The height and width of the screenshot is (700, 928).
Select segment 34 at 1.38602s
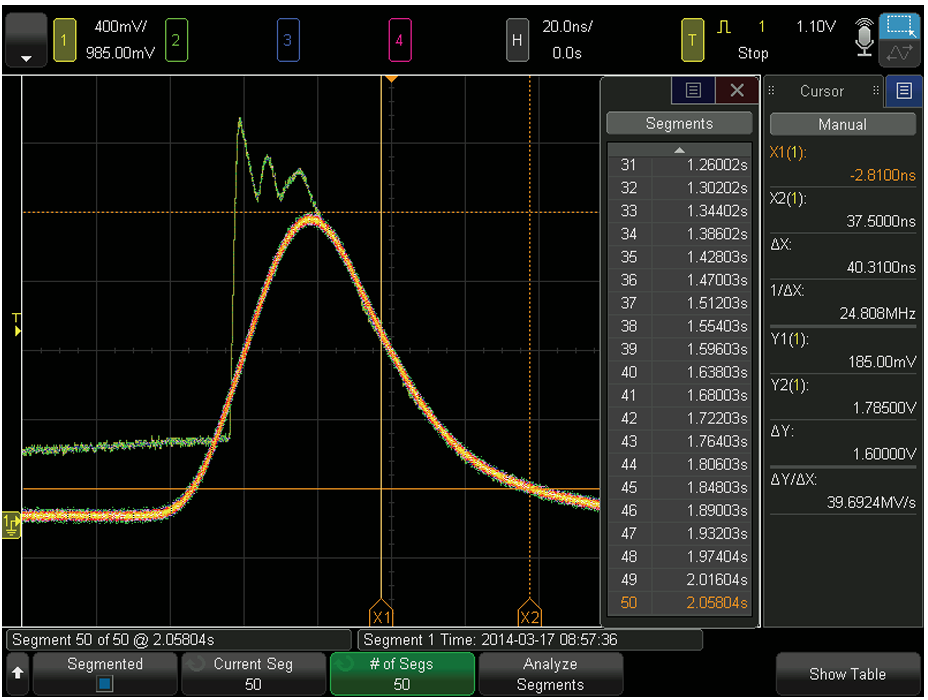pos(679,234)
